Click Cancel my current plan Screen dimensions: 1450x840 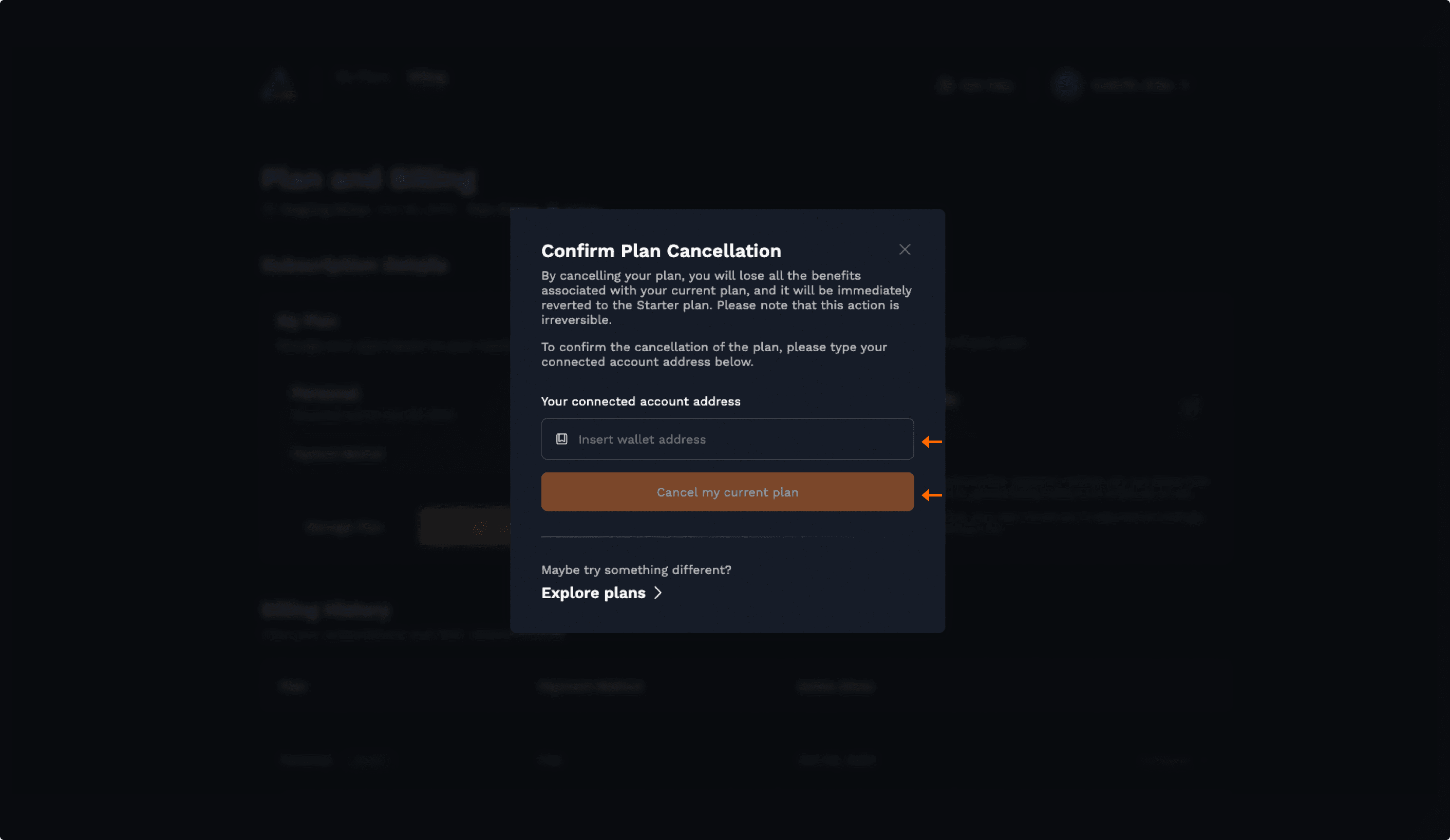[x=727, y=492]
